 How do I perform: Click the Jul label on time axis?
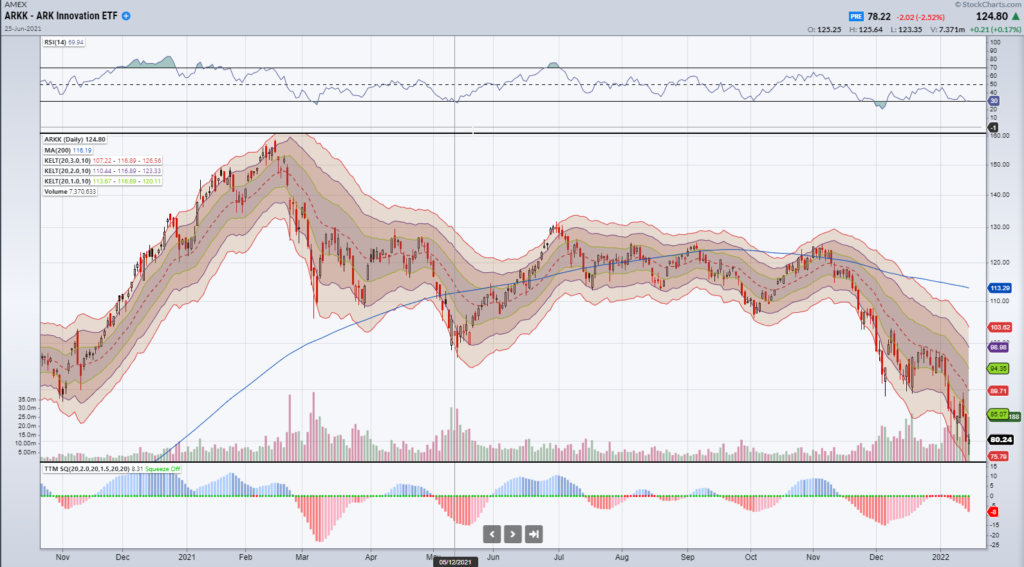point(558,557)
